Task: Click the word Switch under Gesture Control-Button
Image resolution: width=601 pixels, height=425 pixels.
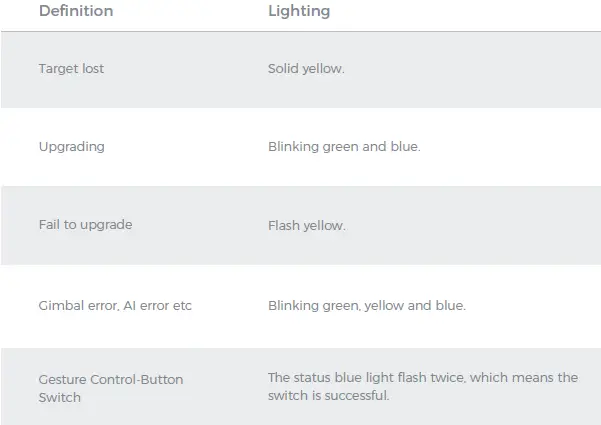Action: pyautogui.click(x=59, y=397)
